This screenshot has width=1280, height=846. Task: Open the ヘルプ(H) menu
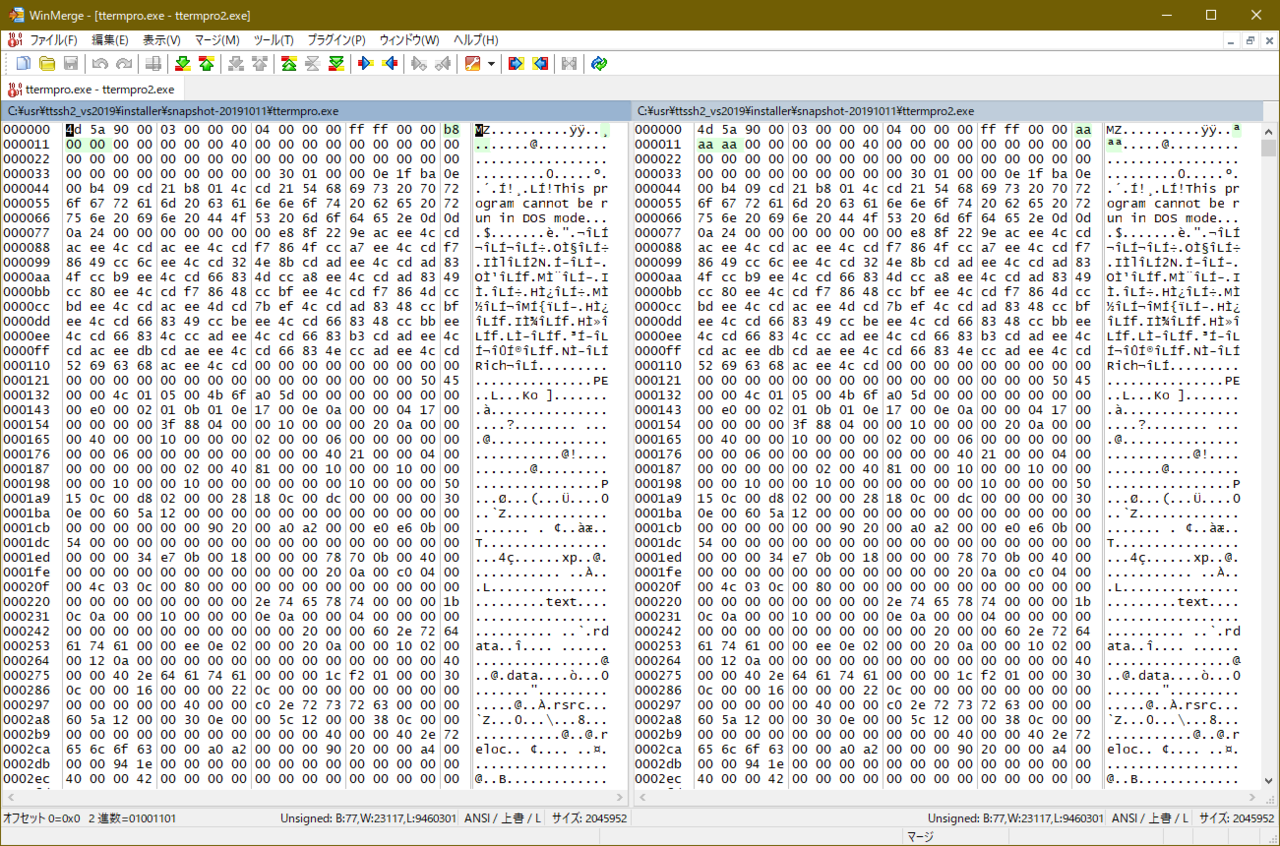[476, 40]
